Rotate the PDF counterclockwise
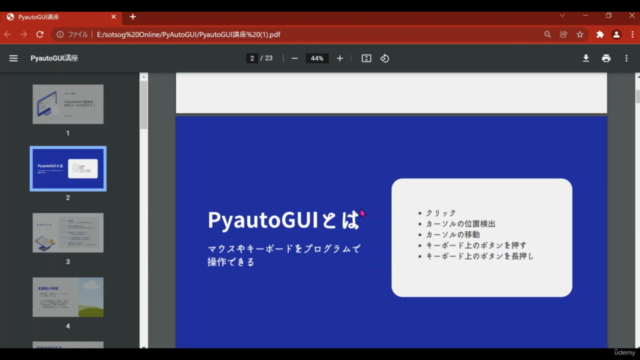Image resolution: width=640 pixels, height=360 pixels. 384,58
